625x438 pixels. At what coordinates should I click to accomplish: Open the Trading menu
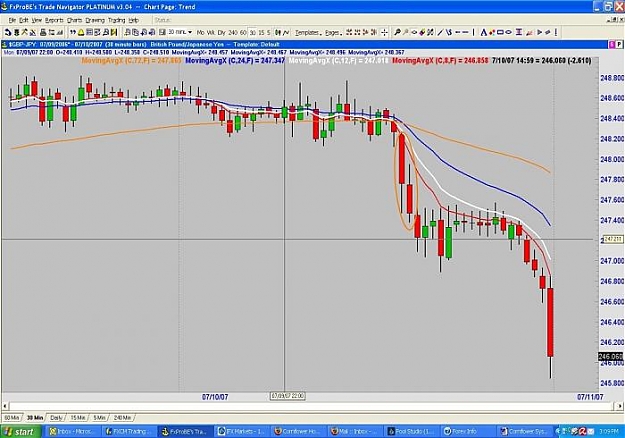[116, 20]
